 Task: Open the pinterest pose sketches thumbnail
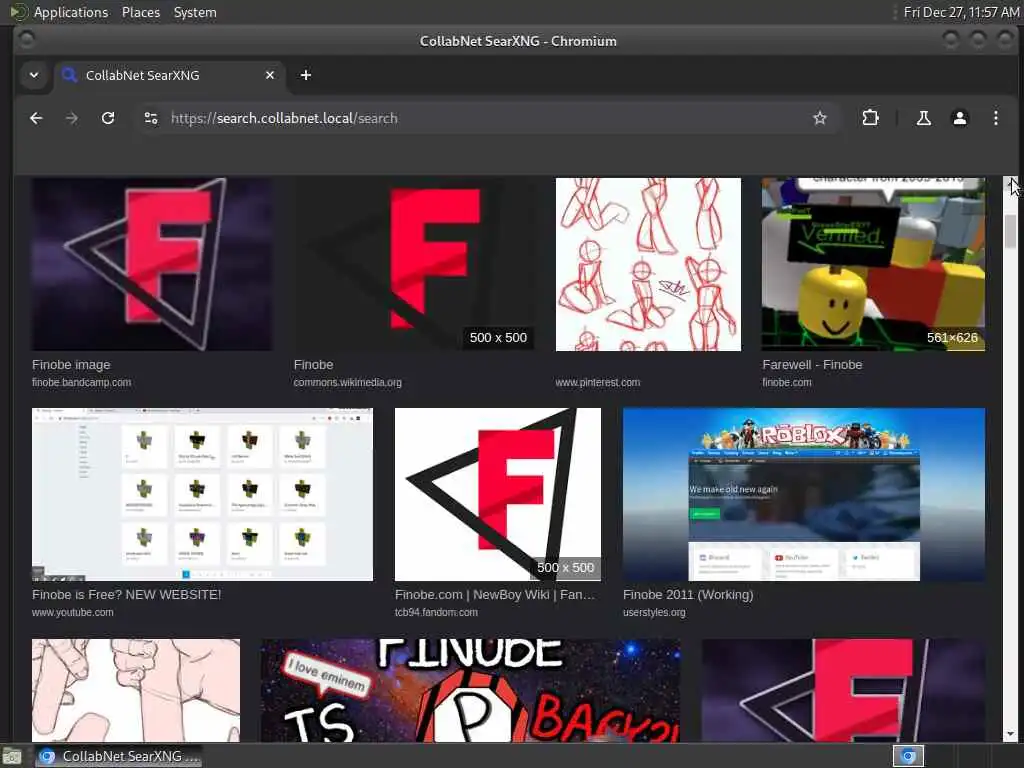pyautogui.click(x=648, y=264)
